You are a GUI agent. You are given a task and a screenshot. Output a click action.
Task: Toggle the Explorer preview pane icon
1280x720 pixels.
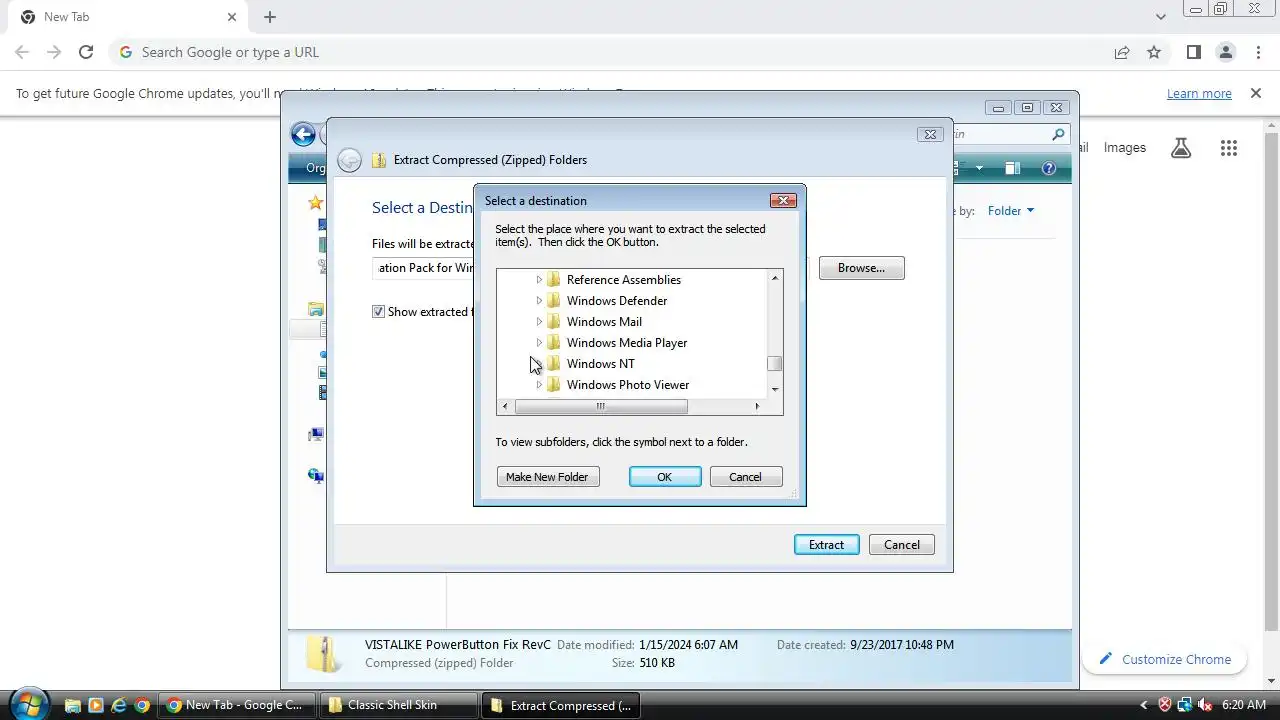1012,168
